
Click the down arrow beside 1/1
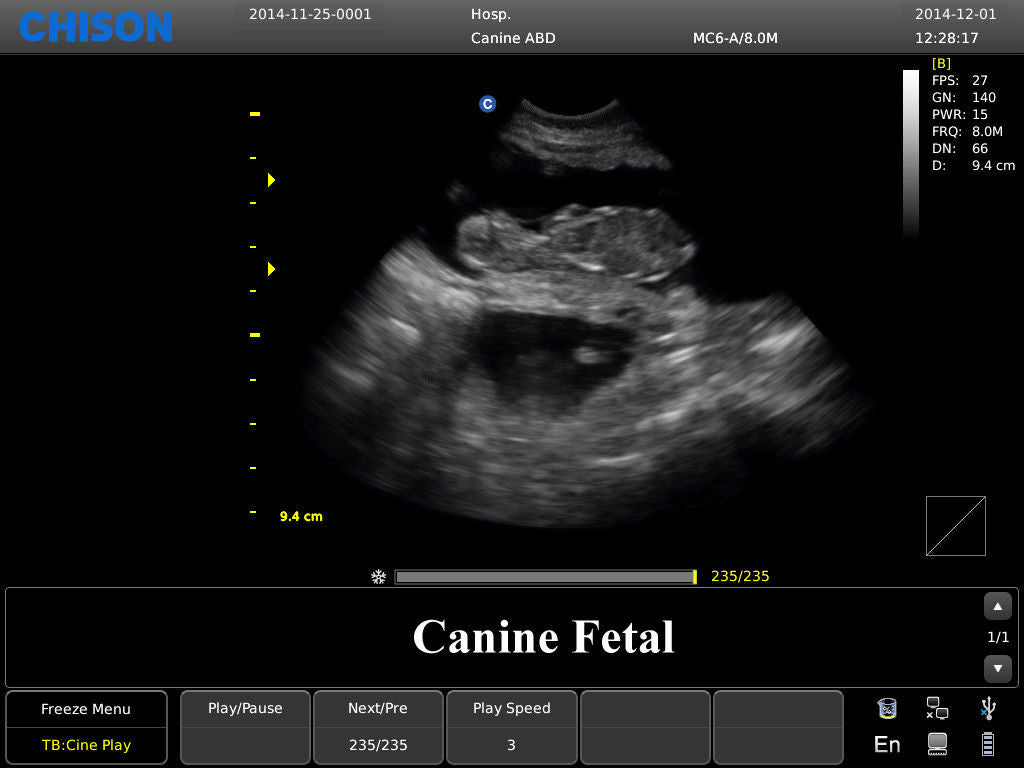click(997, 668)
